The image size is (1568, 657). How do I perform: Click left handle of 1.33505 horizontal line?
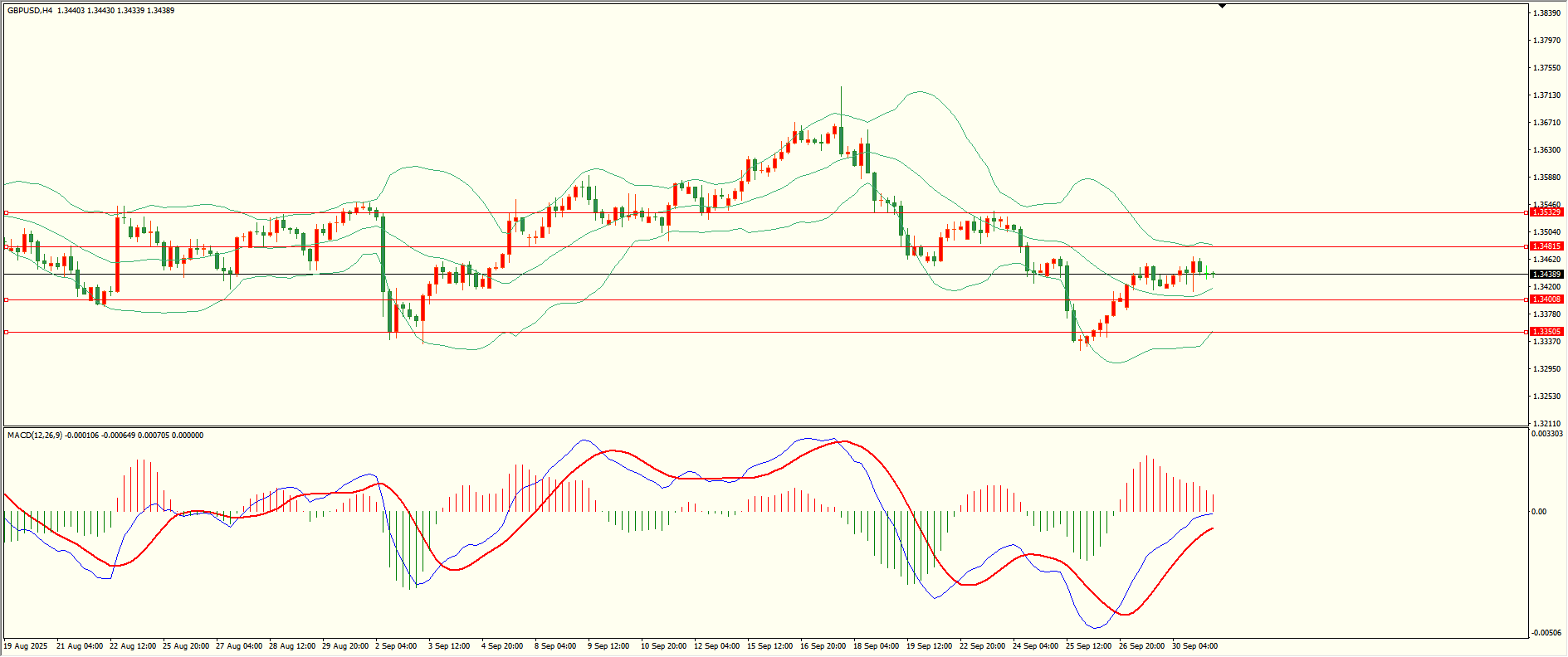click(7, 333)
